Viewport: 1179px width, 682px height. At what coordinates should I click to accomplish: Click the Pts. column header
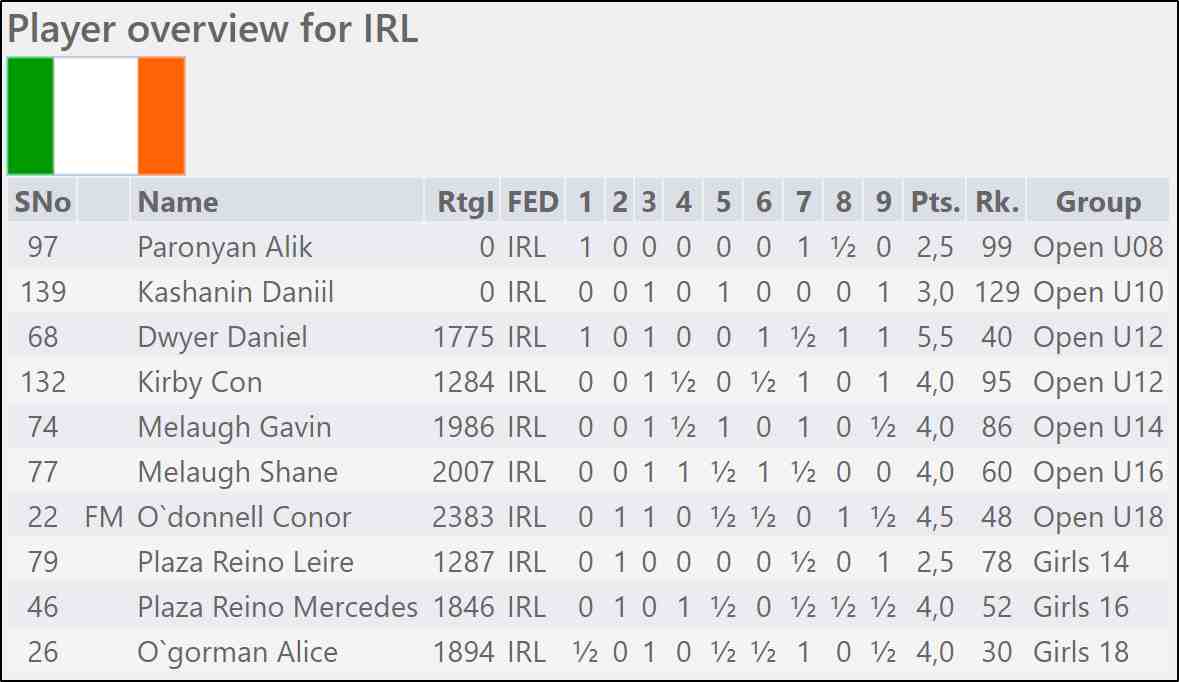[x=935, y=202]
